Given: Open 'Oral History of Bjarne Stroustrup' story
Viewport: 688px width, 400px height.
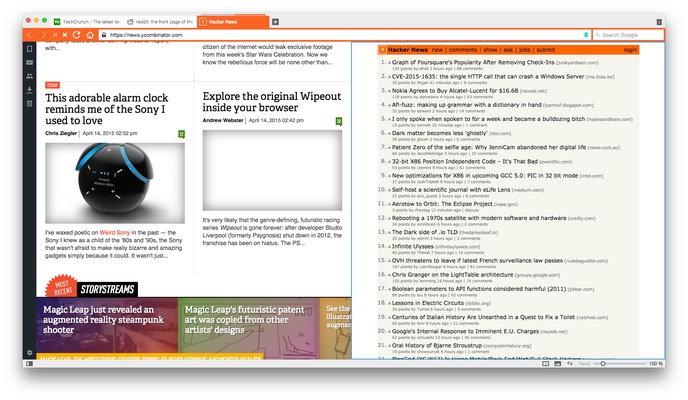Looking at the screenshot, I should point(437,345).
